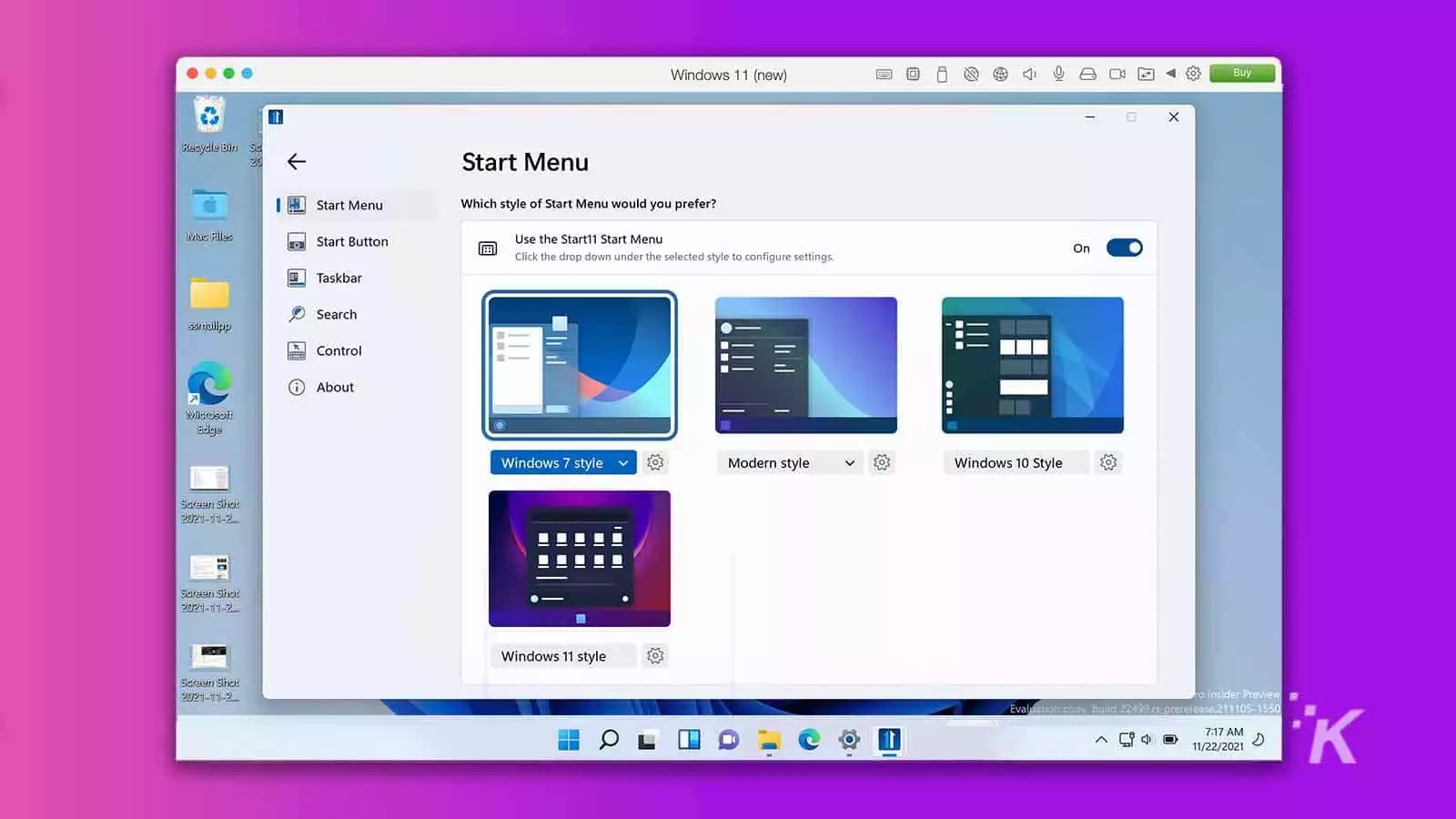The image size is (1456, 819).
Task: Toggle off the Use Start11 Start Menu switch
Action: [1125, 248]
